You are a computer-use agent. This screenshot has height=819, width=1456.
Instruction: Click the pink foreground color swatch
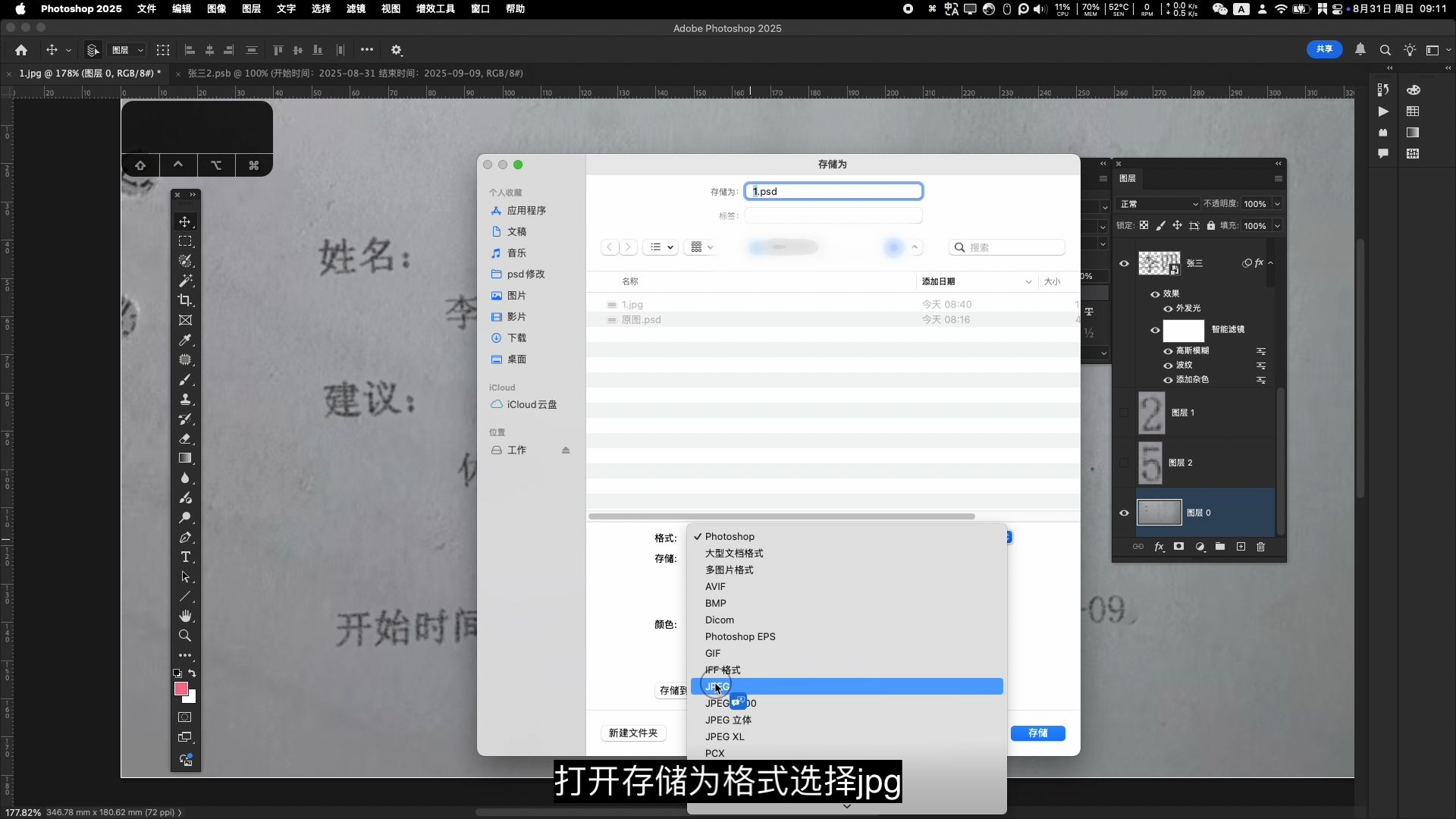pyautogui.click(x=180, y=689)
